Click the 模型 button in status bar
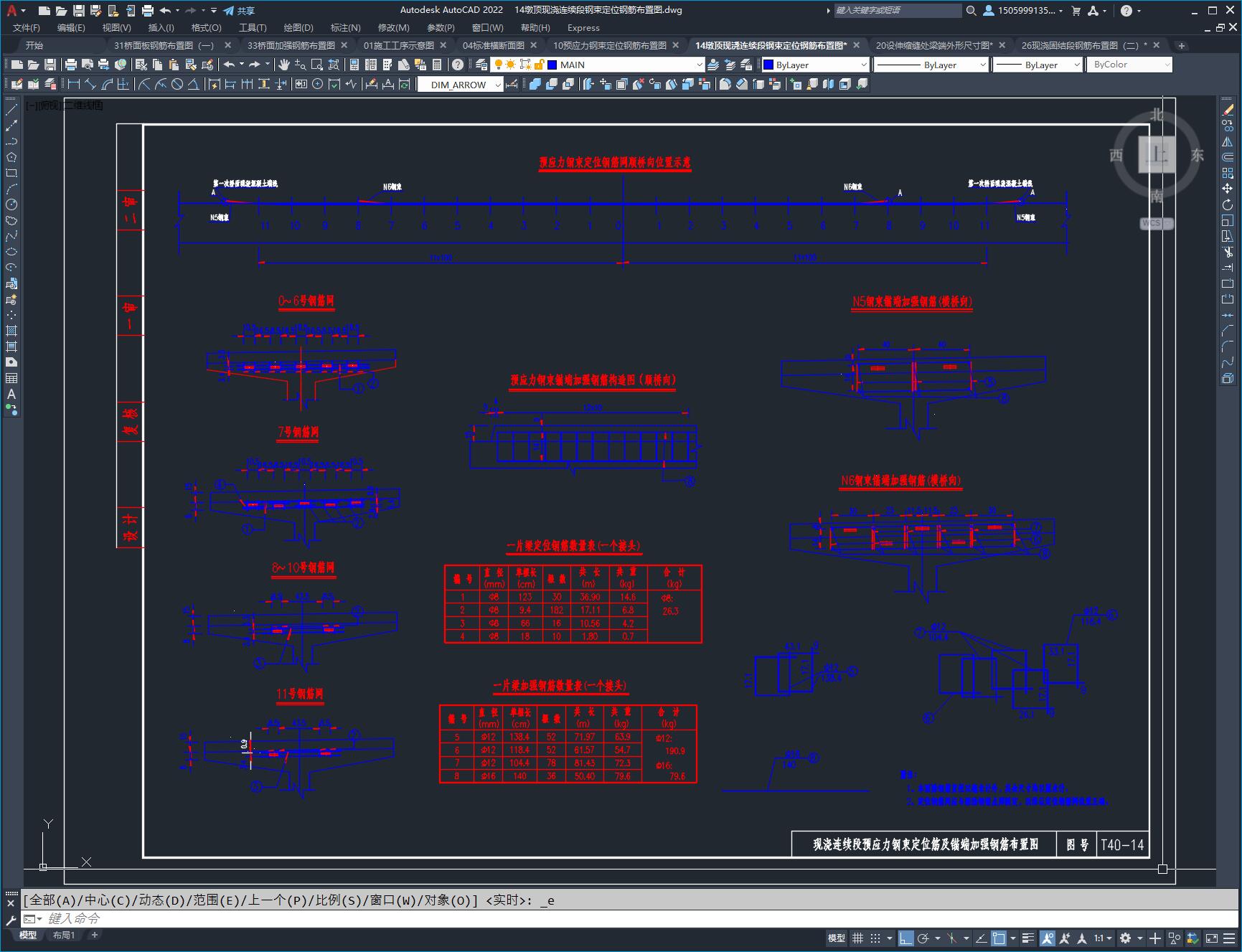 click(x=836, y=938)
